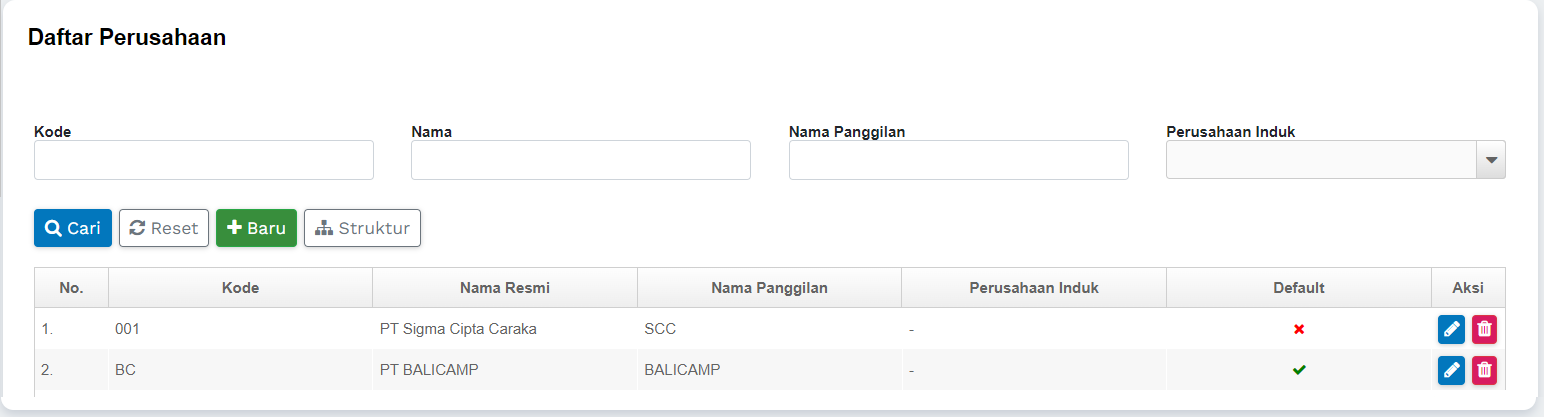Delete the PT BALICAMP company row
1544x417 pixels.
click(x=1485, y=370)
